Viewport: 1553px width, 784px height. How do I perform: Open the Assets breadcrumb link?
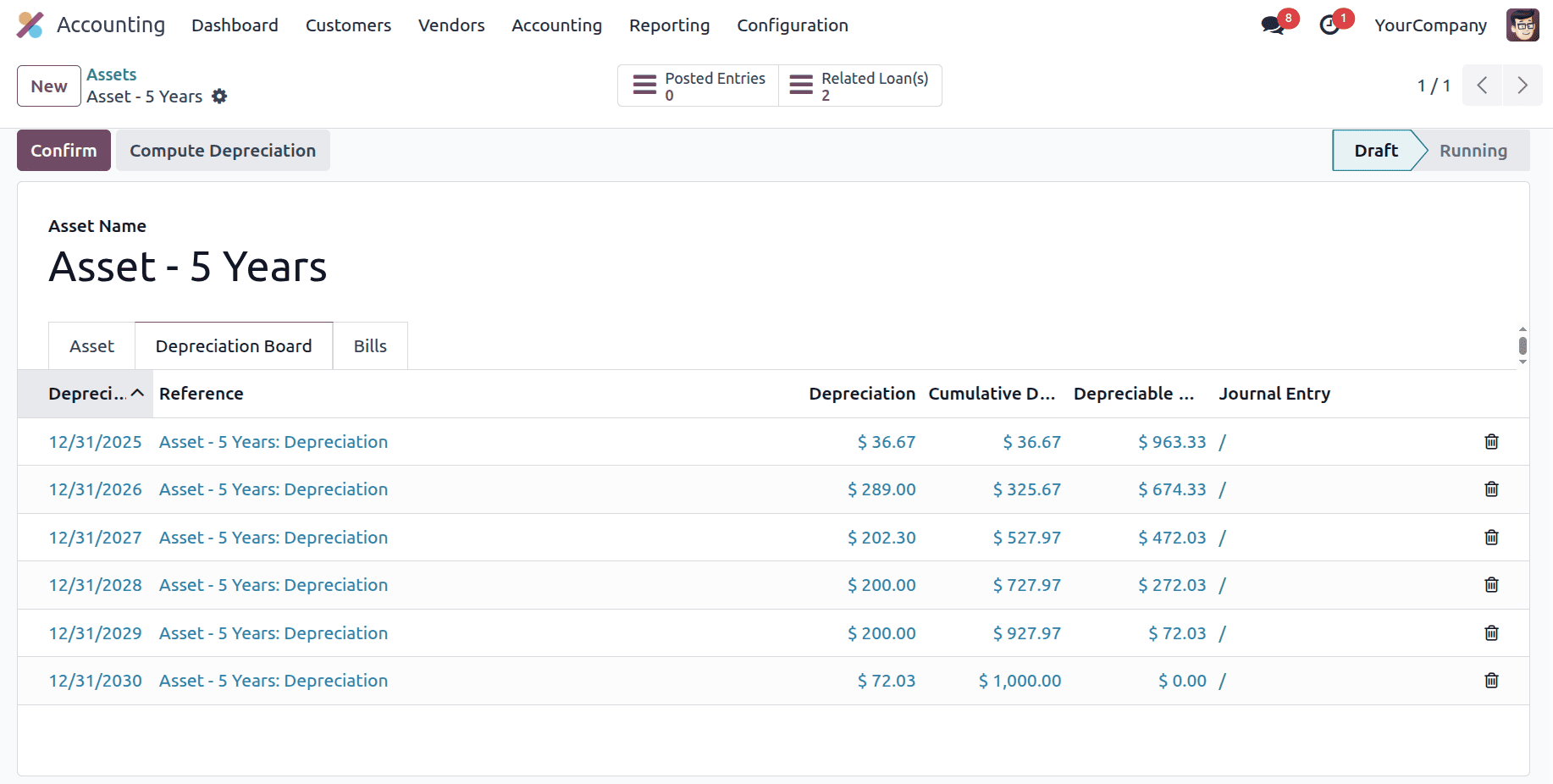click(x=112, y=75)
